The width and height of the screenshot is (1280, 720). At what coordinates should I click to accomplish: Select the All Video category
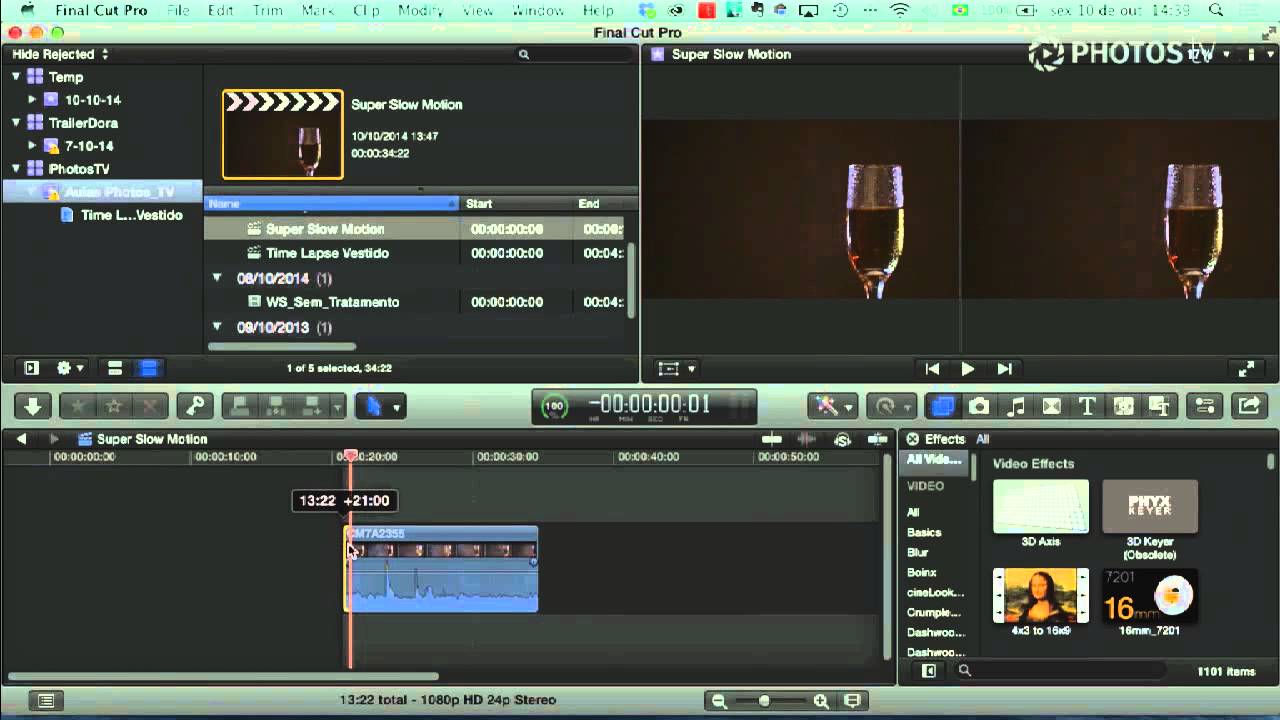tap(934, 460)
